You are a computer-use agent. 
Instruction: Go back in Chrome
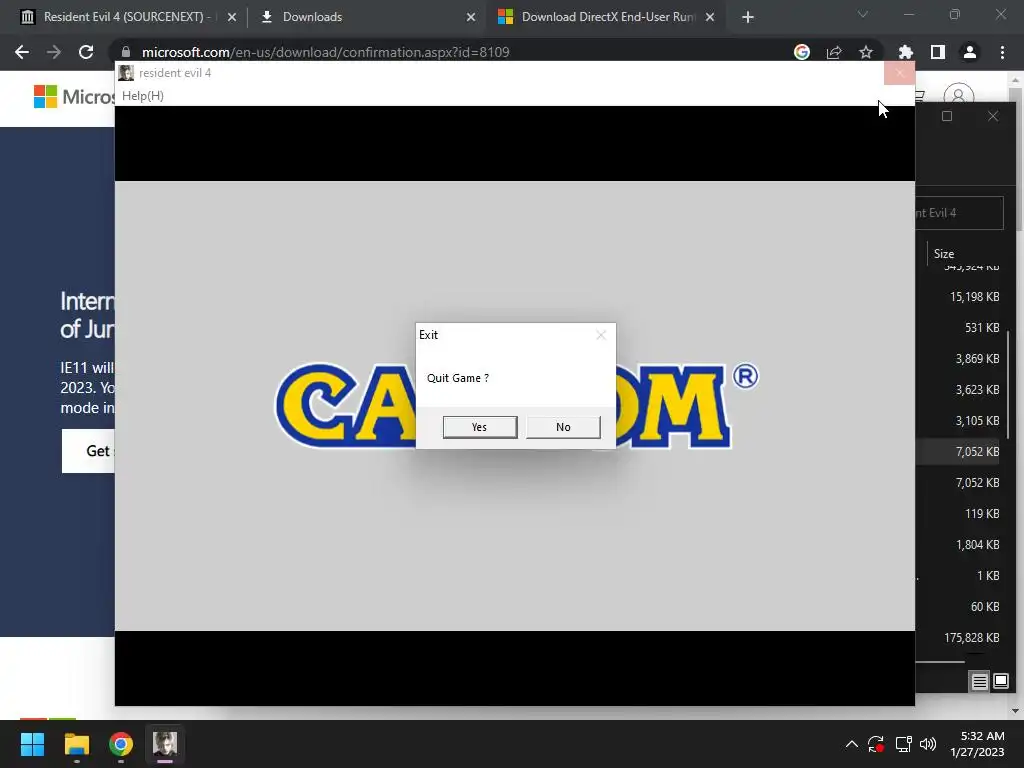(22, 52)
